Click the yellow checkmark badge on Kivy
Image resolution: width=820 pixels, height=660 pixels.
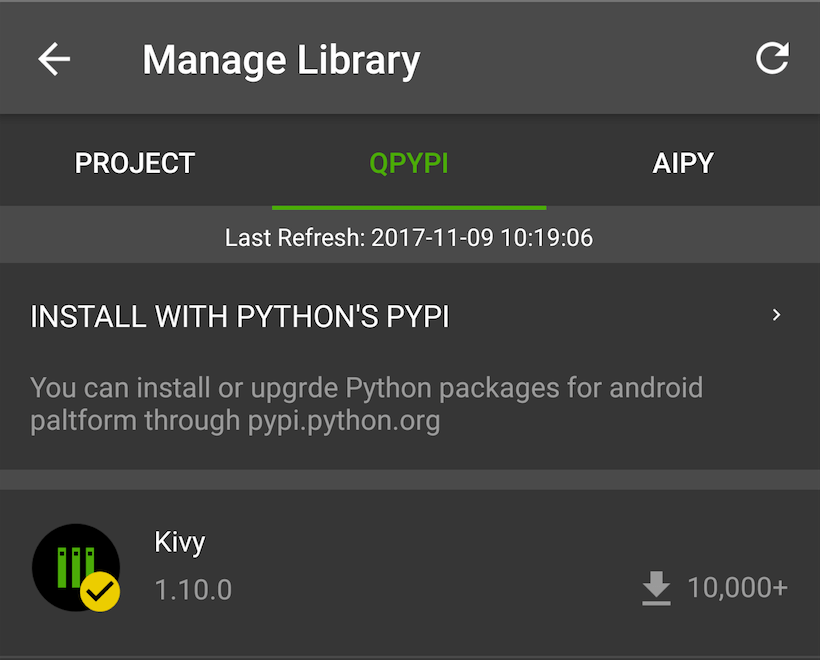coord(100,593)
